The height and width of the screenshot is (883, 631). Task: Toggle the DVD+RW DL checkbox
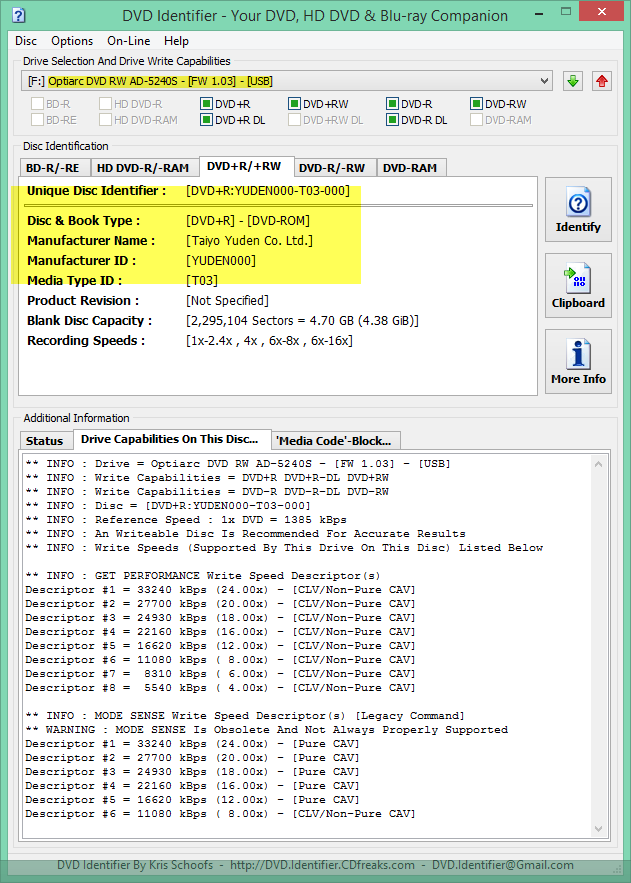(x=294, y=119)
